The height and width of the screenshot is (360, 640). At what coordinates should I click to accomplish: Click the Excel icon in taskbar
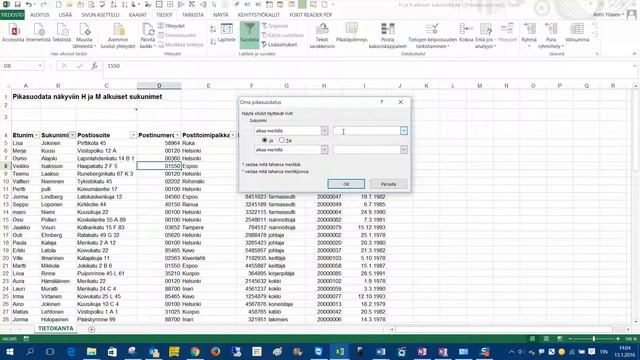pos(340,351)
